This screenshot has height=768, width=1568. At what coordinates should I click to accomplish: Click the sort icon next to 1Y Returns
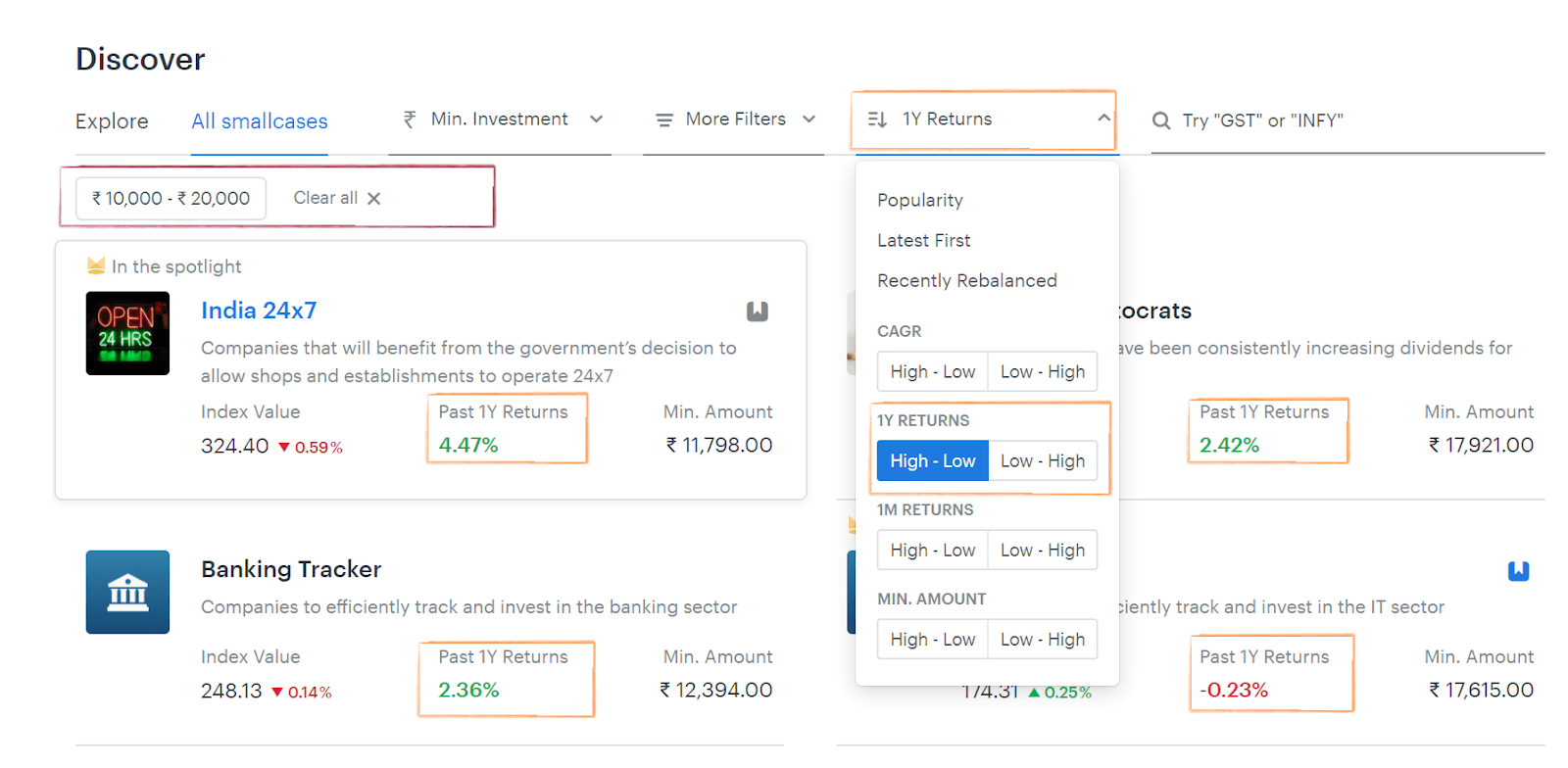[x=877, y=120]
